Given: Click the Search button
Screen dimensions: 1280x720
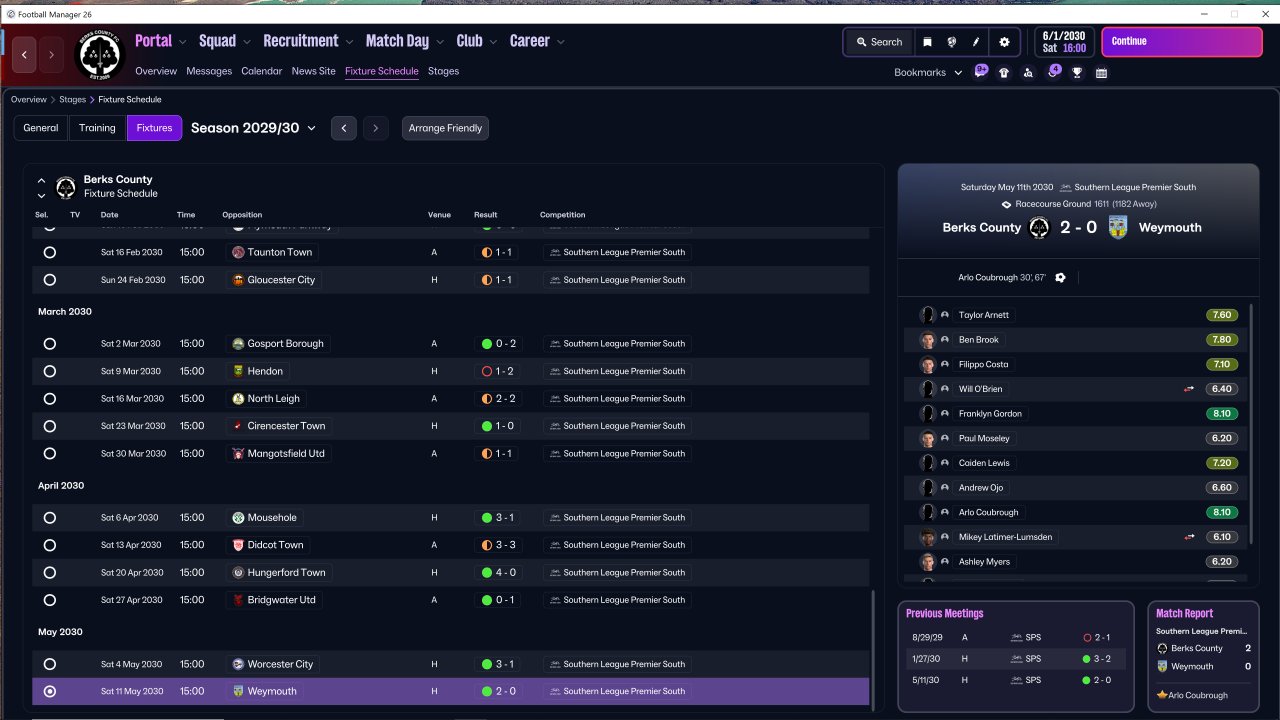Looking at the screenshot, I should click(x=879, y=42).
